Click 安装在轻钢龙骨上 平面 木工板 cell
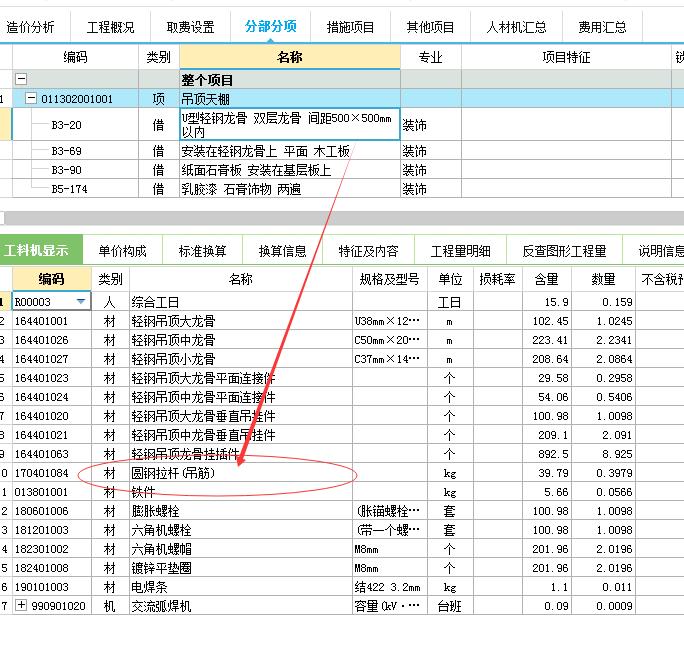The image size is (684, 651). pyautogui.click(x=290, y=151)
